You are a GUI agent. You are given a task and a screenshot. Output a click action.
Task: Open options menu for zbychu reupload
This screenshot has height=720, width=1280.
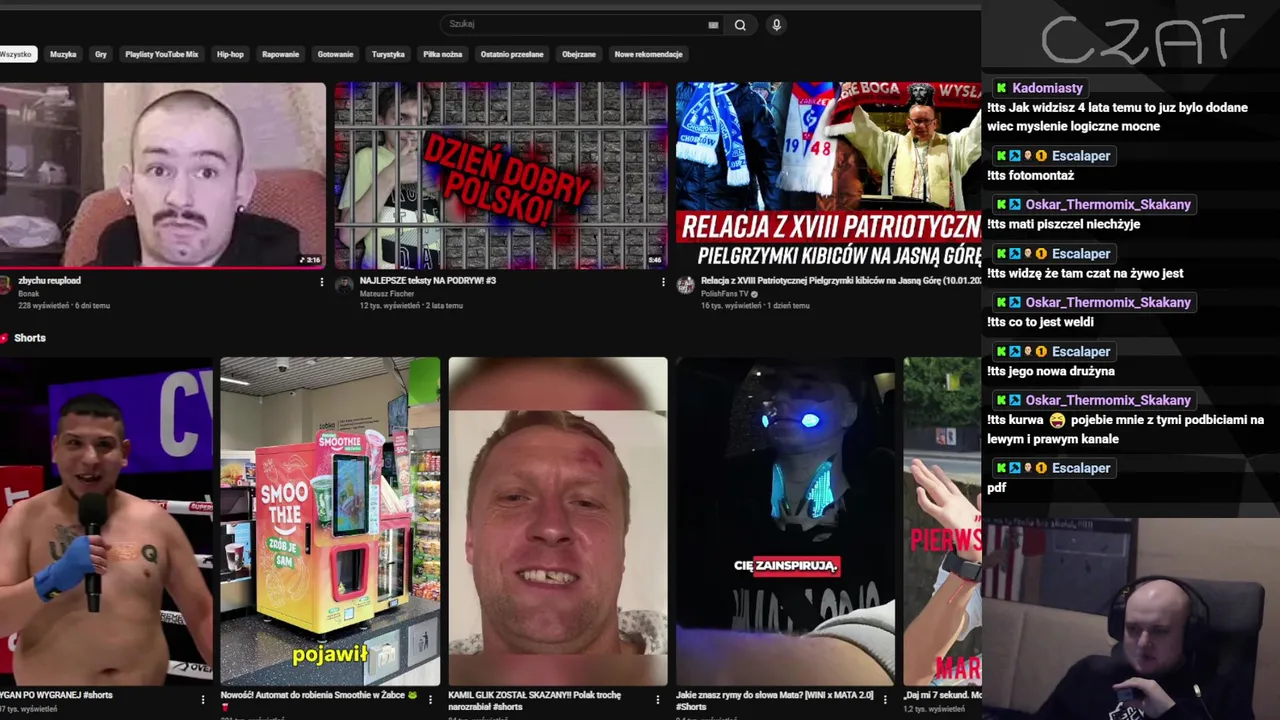[322, 282]
